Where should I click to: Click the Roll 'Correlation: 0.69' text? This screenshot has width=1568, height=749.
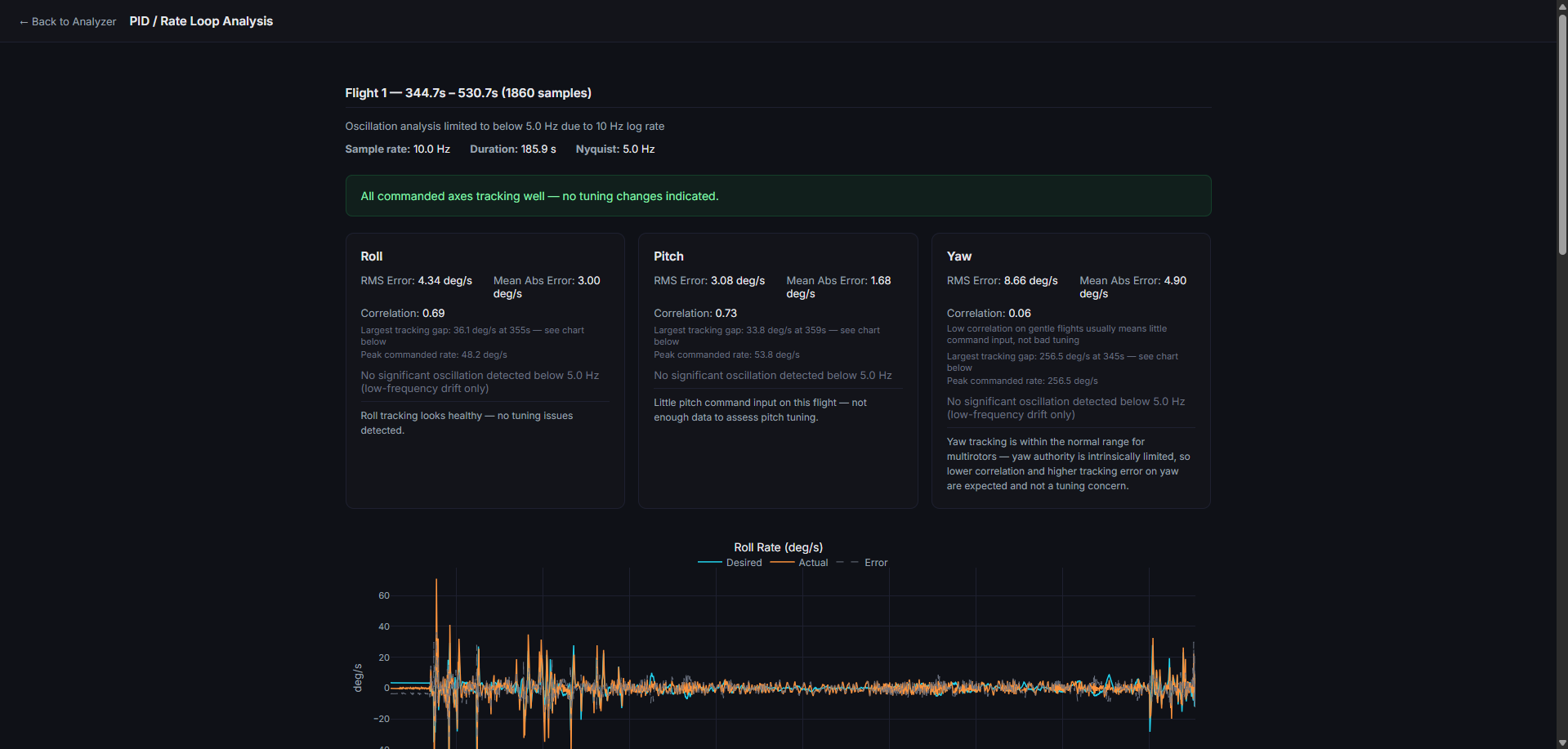403,314
